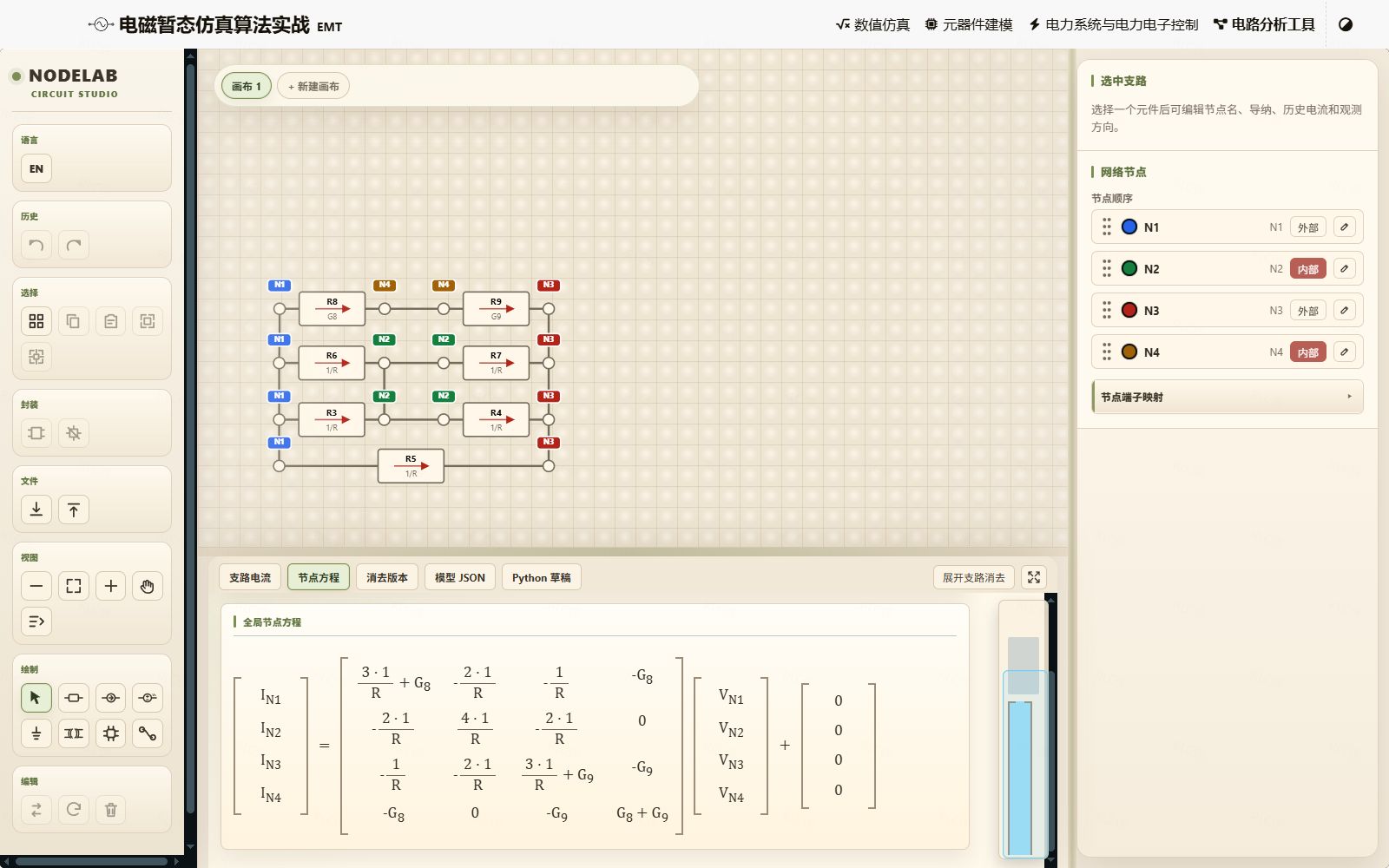Activate the pan hand tool
The image size is (1389, 868).
pyautogui.click(x=148, y=586)
